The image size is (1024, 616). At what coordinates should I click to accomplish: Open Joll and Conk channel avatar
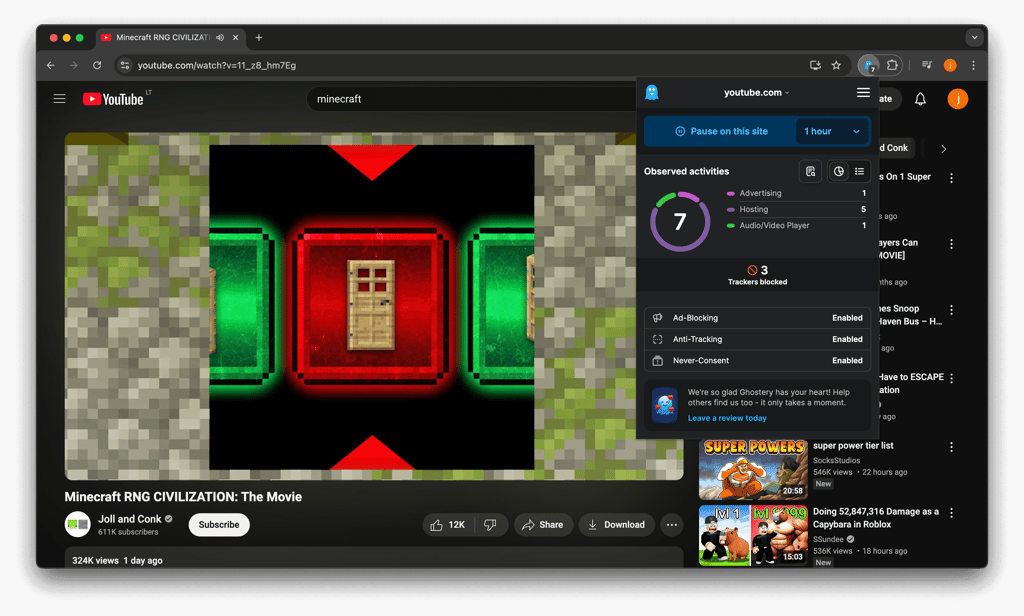pyautogui.click(x=77, y=525)
